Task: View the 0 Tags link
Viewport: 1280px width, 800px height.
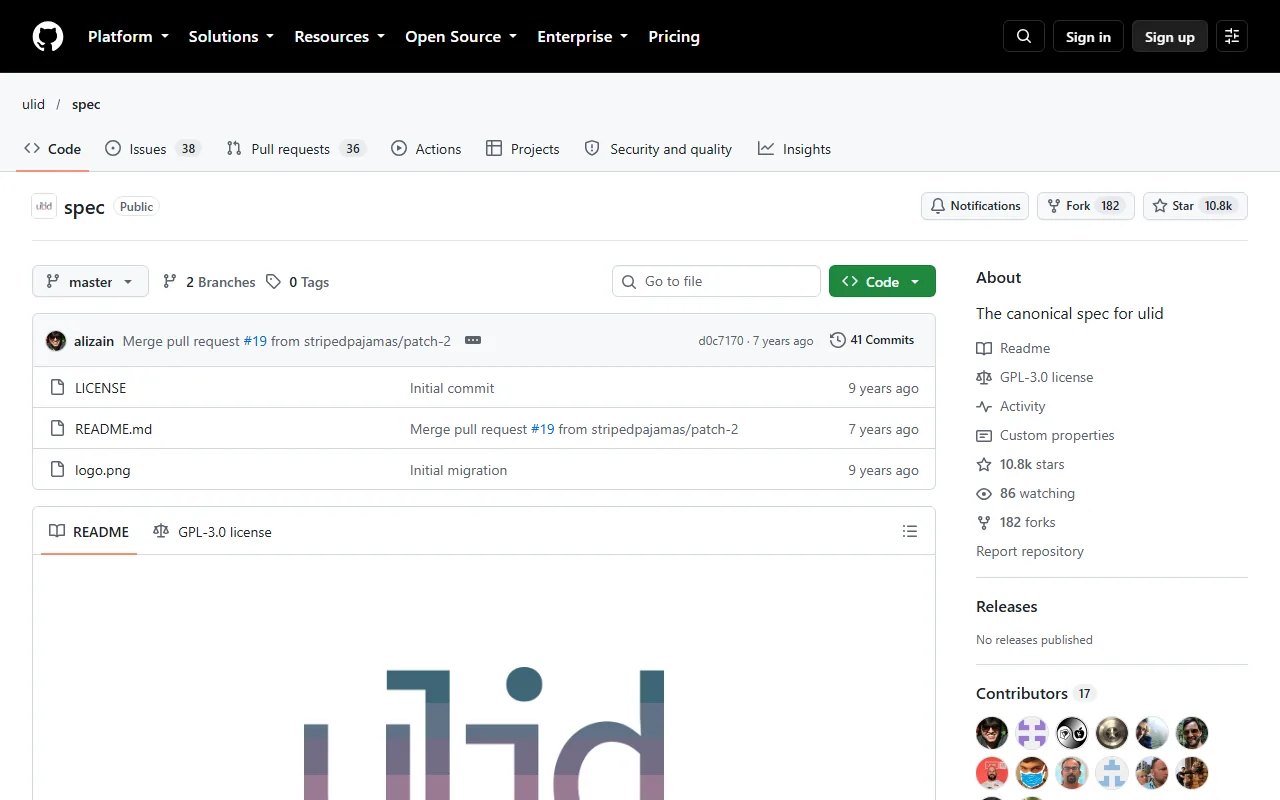Action: coord(297,282)
